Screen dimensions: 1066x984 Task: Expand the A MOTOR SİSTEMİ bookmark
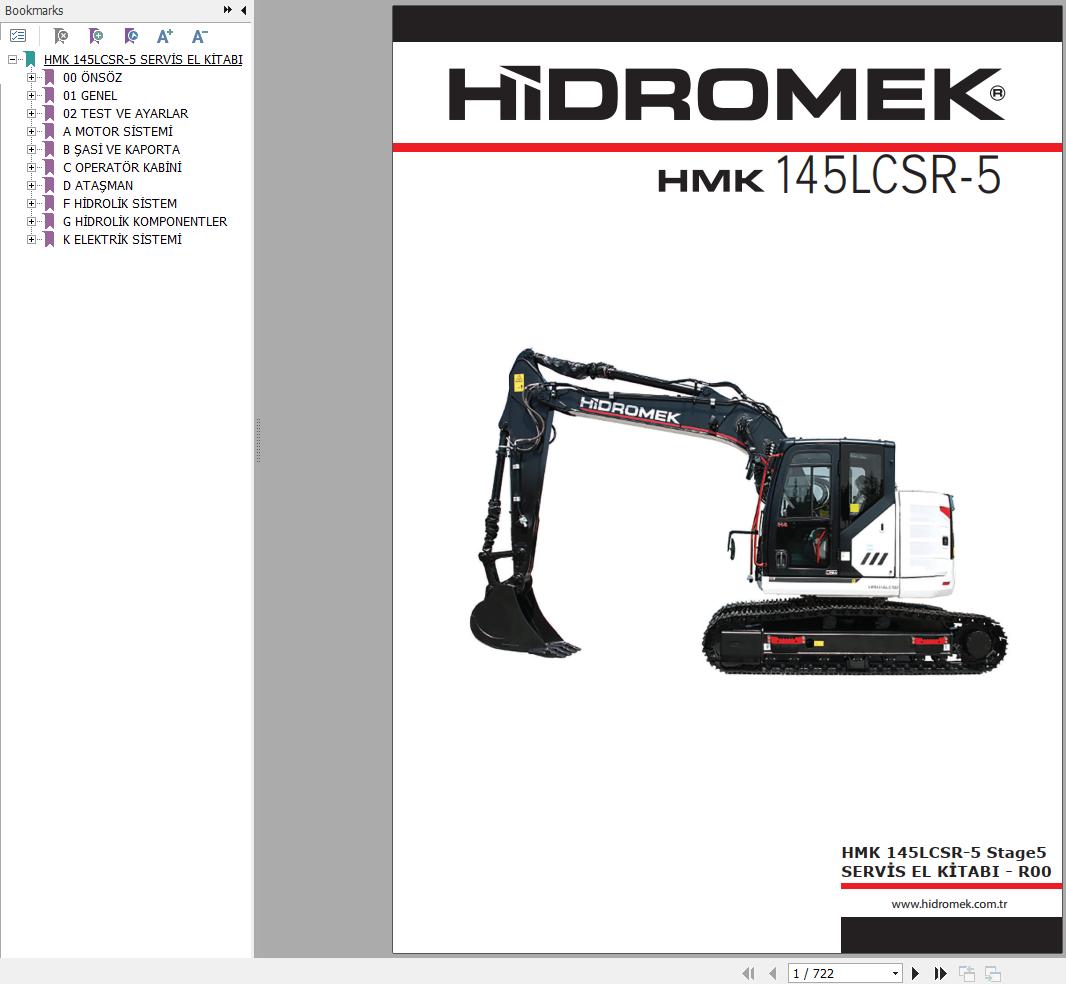31,131
